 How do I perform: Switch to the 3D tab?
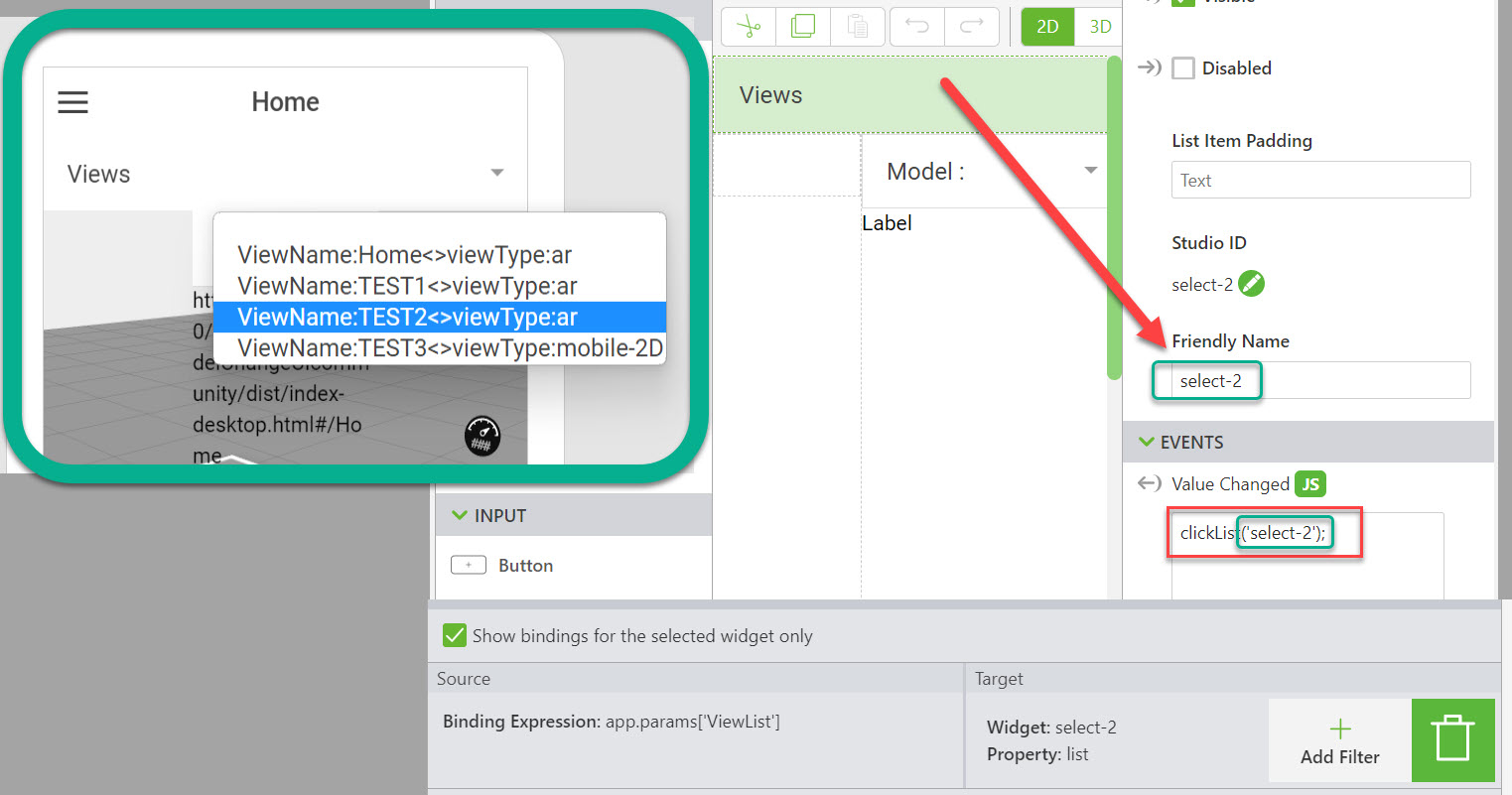(x=1099, y=27)
